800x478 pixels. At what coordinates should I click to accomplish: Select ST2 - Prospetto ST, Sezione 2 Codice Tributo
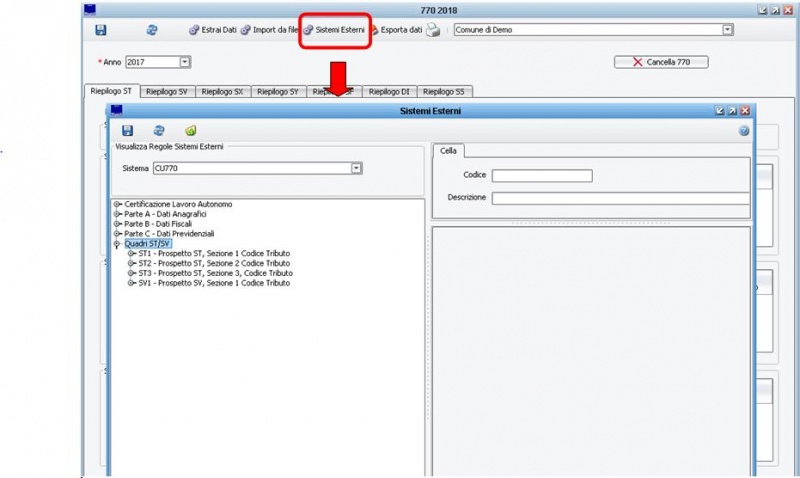214,263
